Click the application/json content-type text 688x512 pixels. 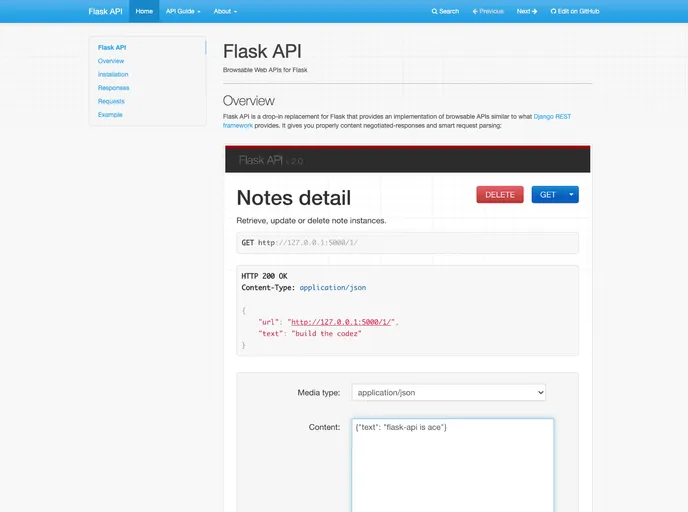333,288
